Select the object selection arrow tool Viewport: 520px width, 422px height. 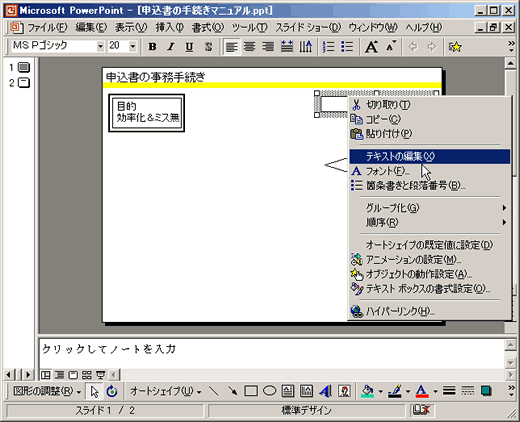pos(94,391)
